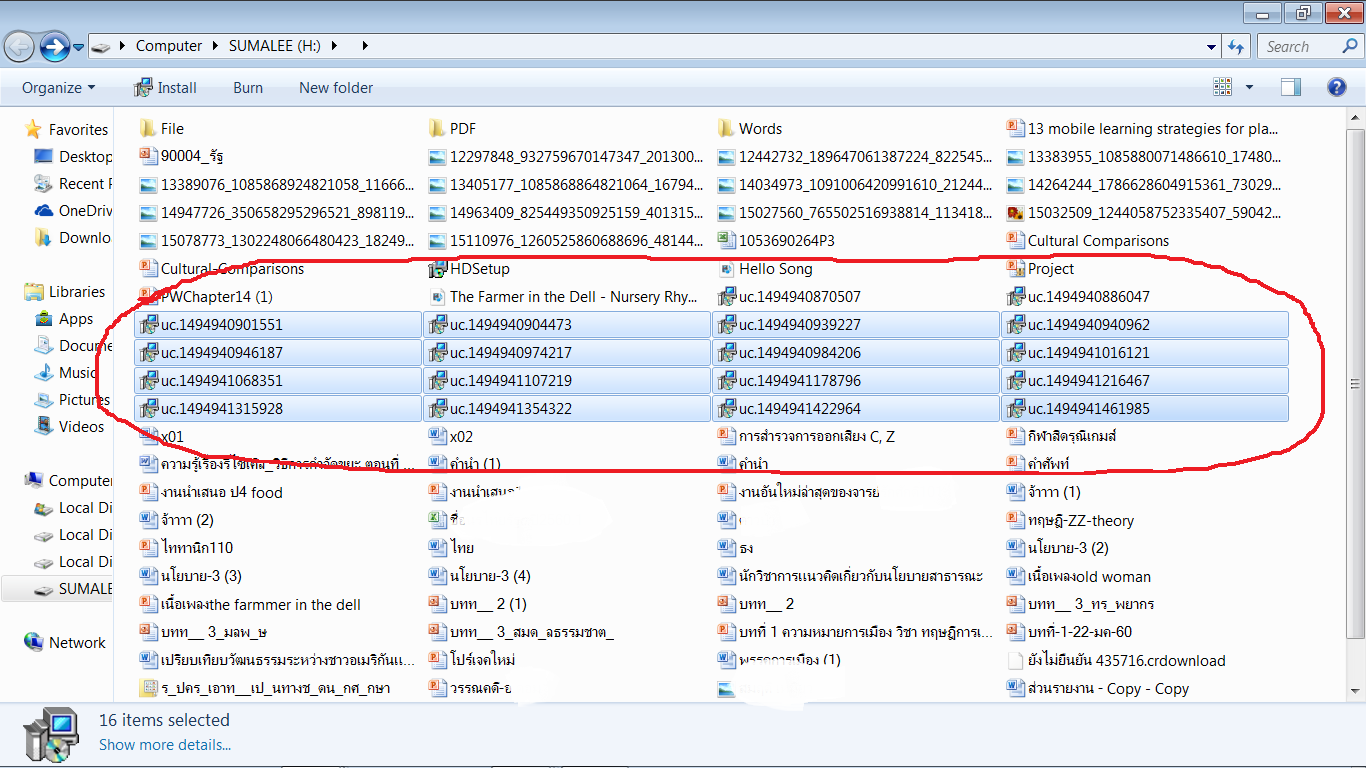Open the Help question mark icon
1366x768 pixels.
click(x=1337, y=88)
